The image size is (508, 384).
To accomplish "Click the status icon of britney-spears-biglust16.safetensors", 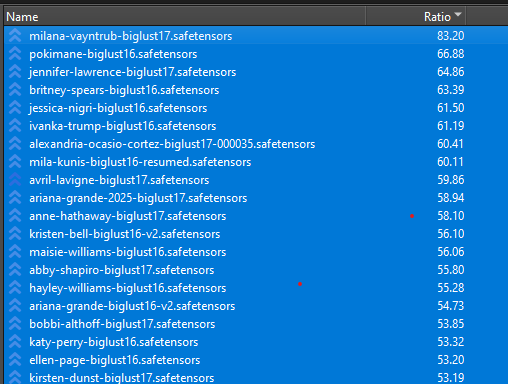I will [x=15, y=90].
